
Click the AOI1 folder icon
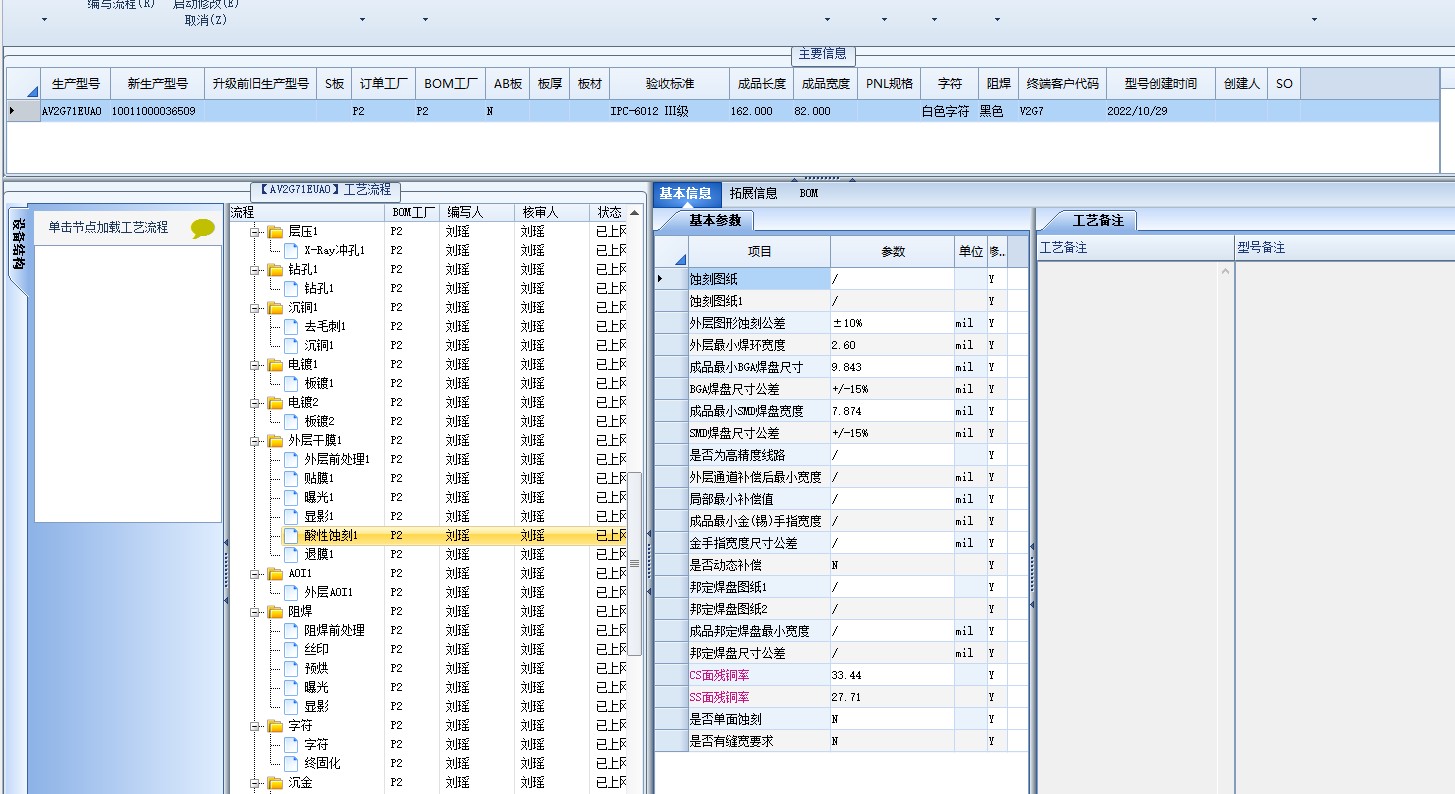click(x=275, y=573)
